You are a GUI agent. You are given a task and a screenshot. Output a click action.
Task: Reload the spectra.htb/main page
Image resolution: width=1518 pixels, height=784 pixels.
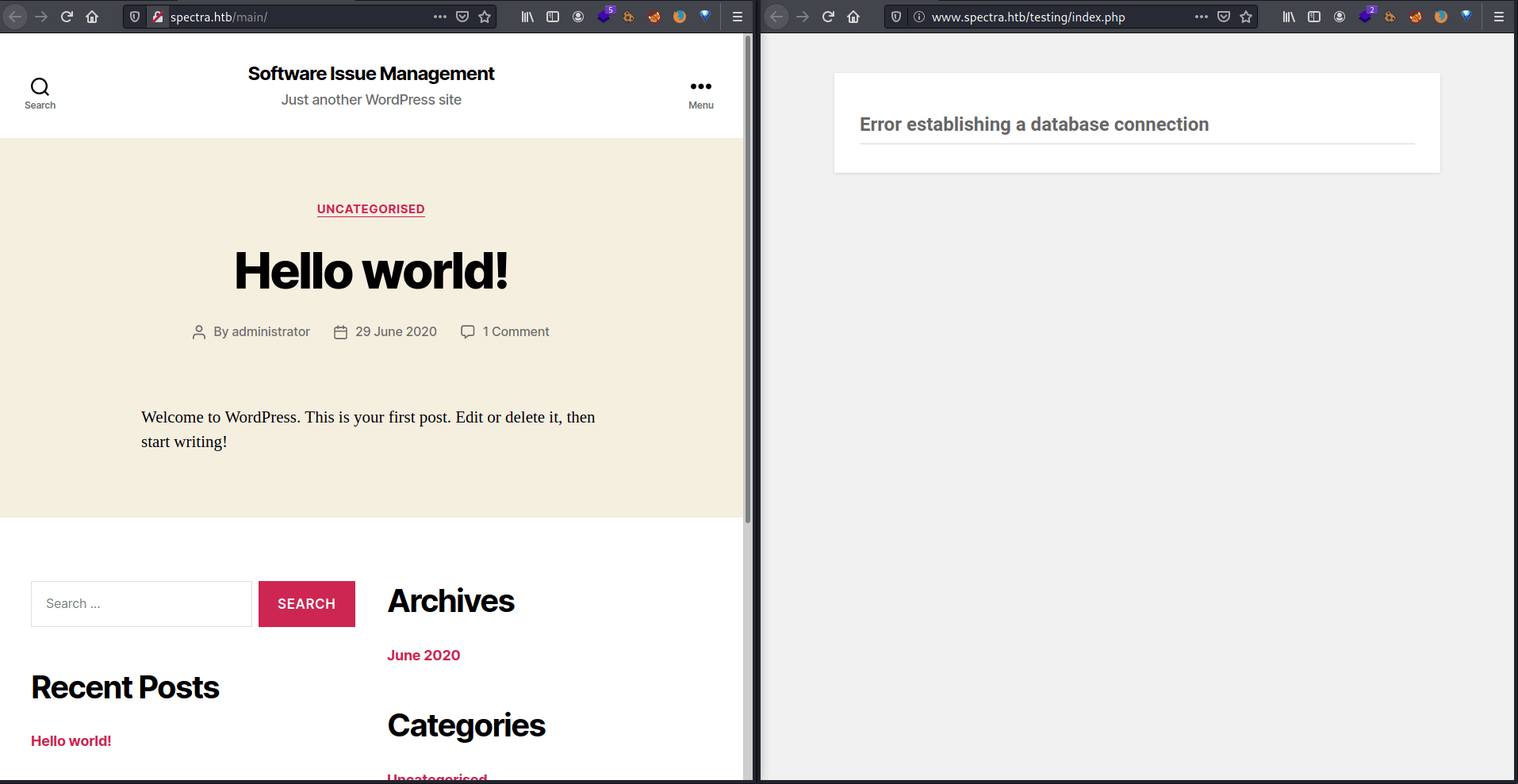(67, 17)
